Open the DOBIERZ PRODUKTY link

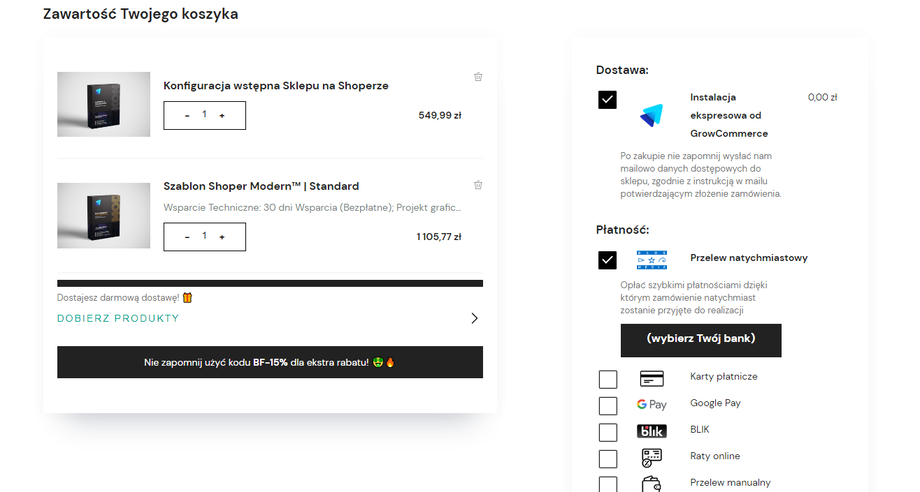118,319
